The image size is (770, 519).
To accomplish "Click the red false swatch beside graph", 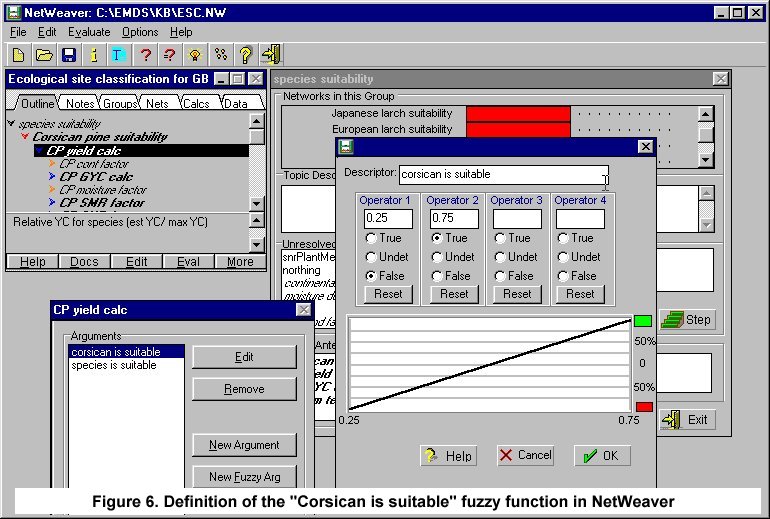I will tap(644, 407).
